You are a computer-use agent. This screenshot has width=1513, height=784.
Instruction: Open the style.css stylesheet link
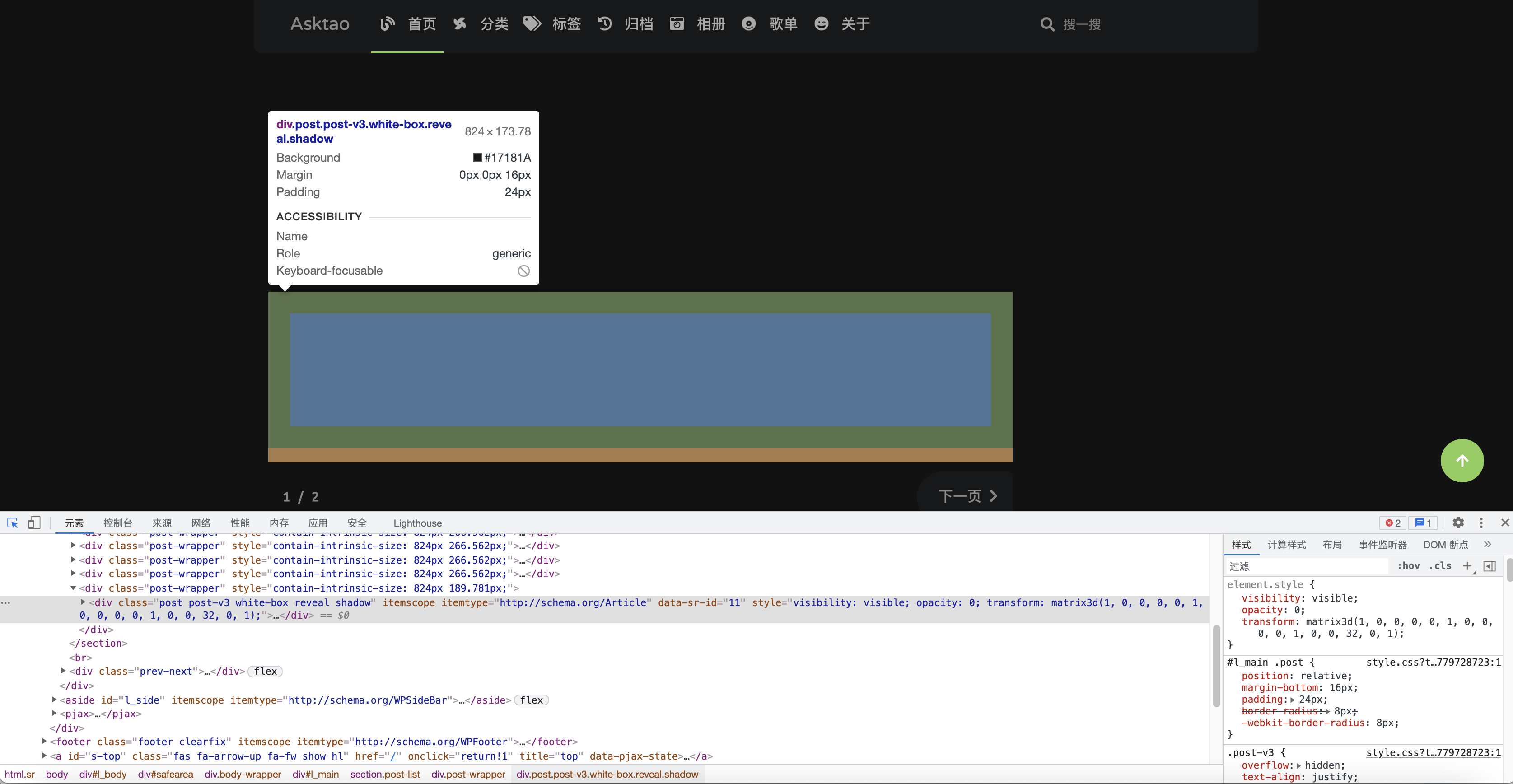coord(1433,662)
